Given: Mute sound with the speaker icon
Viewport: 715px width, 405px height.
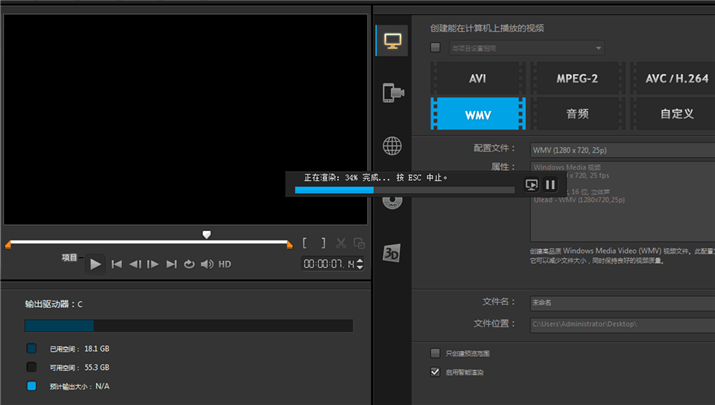Looking at the screenshot, I should (207, 264).
